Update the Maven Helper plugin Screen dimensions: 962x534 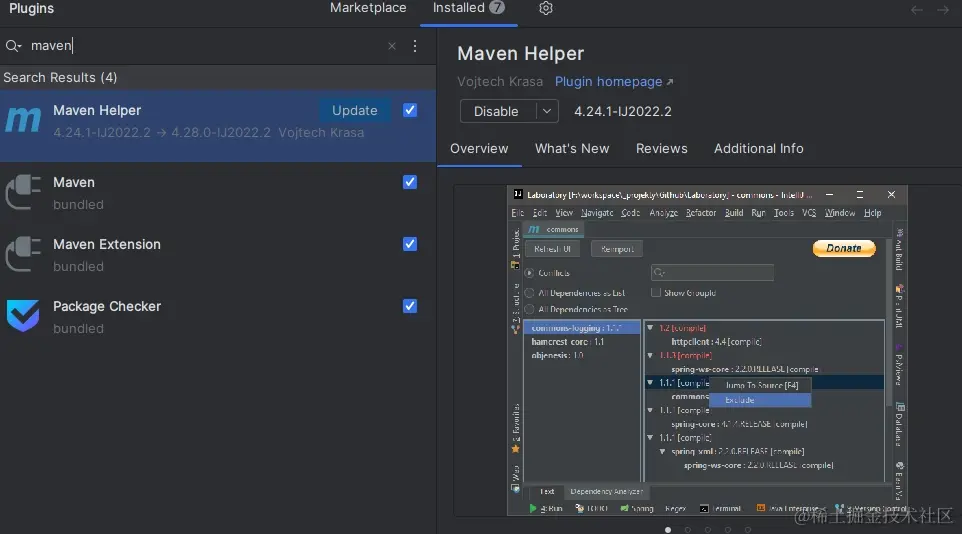[355, 110]
